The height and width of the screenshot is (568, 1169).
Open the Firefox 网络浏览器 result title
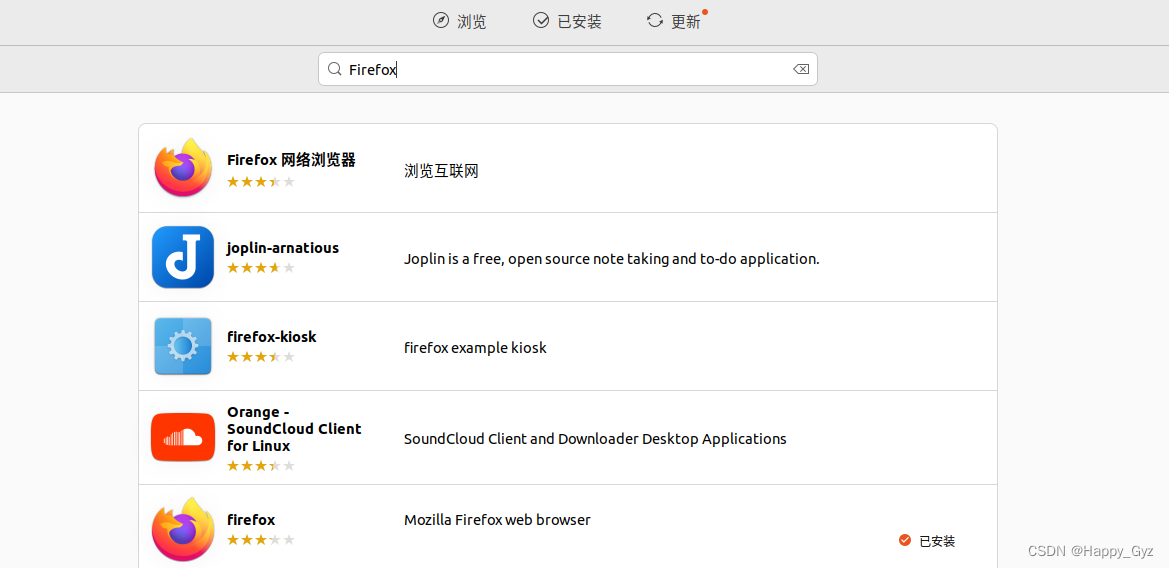pos(291,160)
